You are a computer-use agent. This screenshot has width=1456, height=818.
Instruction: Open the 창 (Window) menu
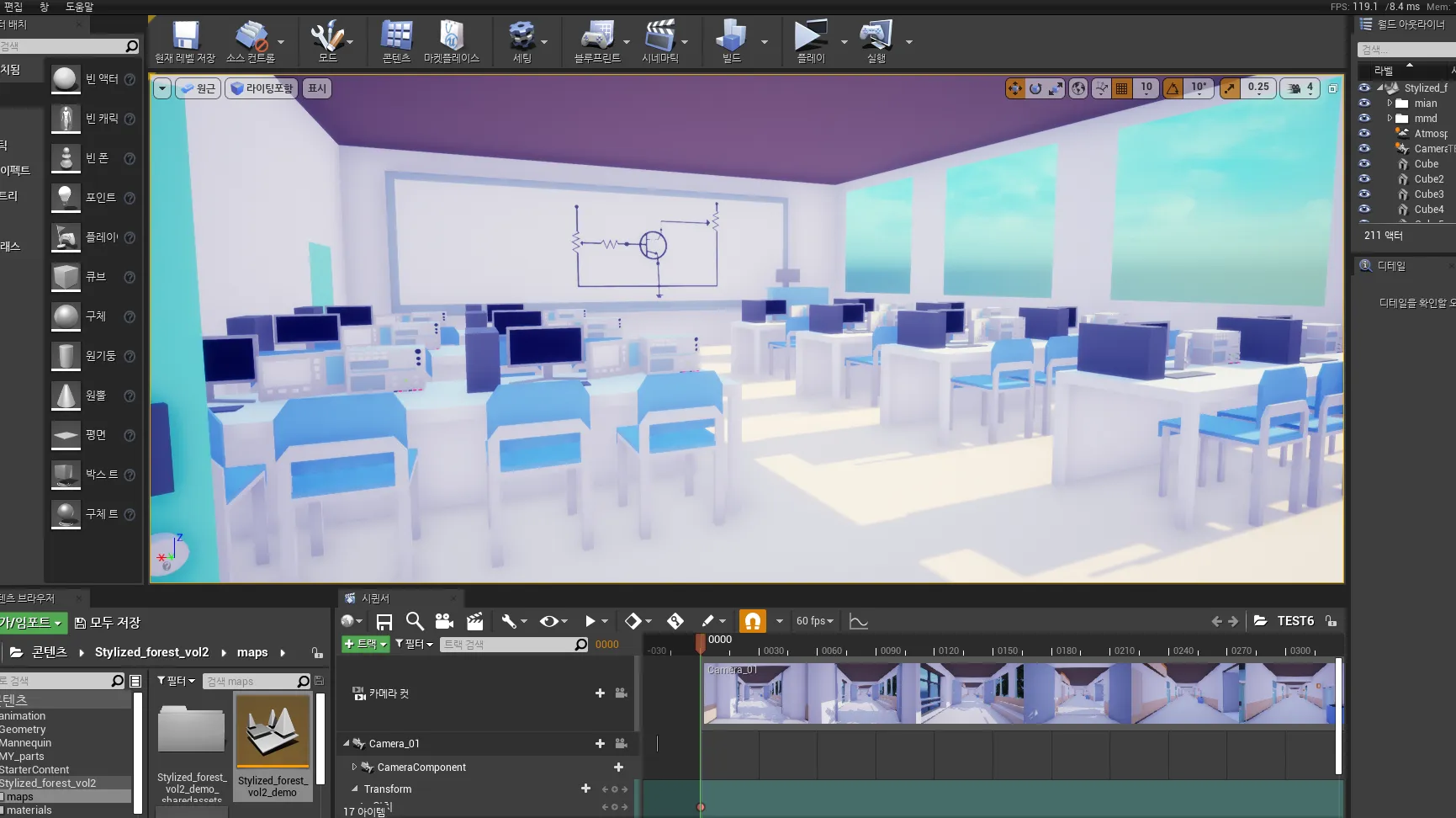point(45,7)
